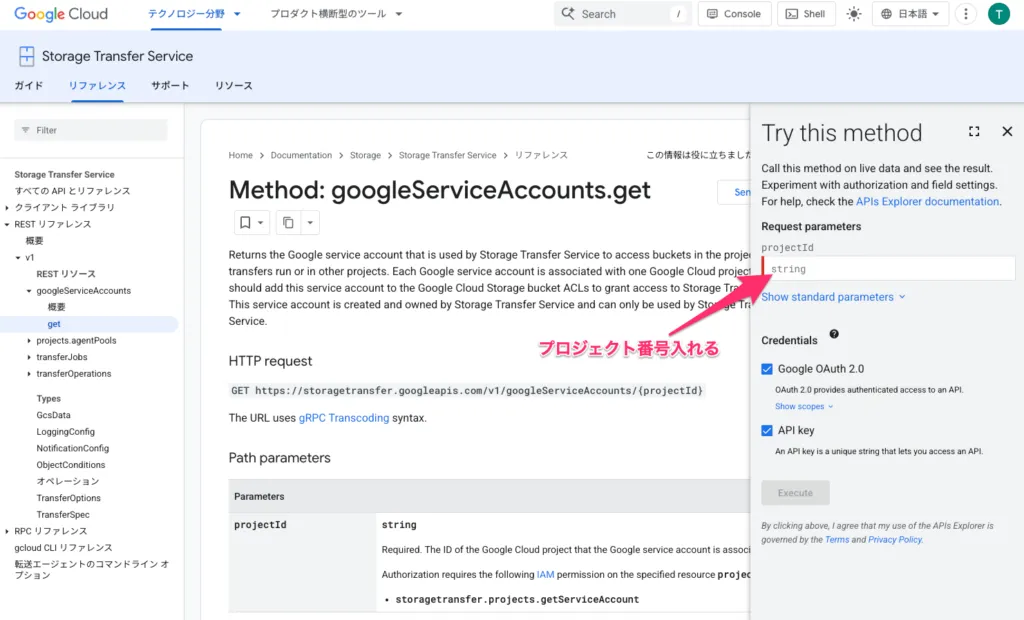Collapse the REST リファレンス tree section
This screenshot has width=1024, height=620.
click(x=7, y=224)
